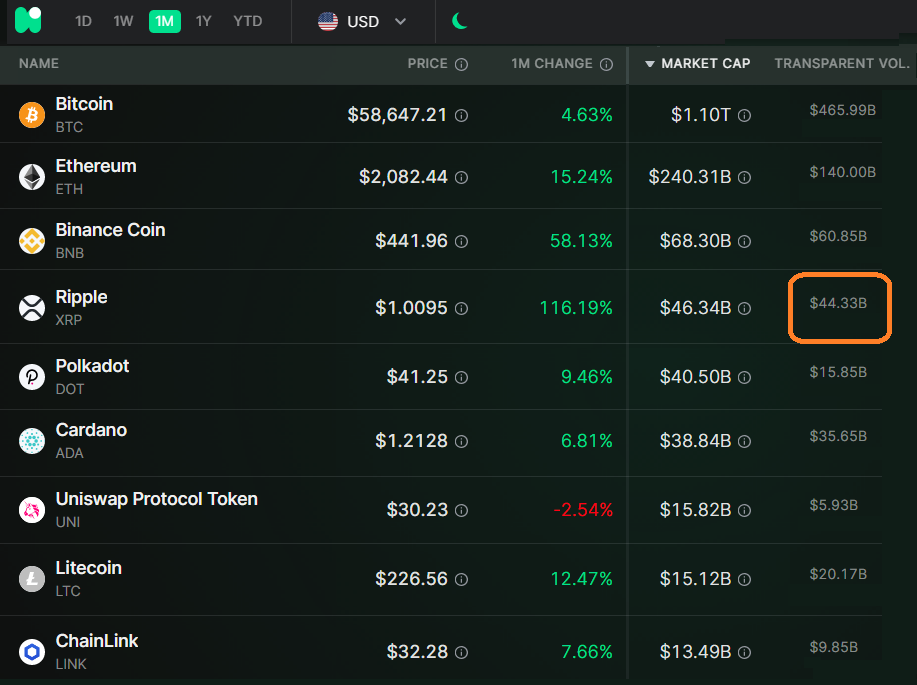Screen dimensions: 917x685
Task: Click the Polkadot logo icon
Action: click(x=32, y=377)
